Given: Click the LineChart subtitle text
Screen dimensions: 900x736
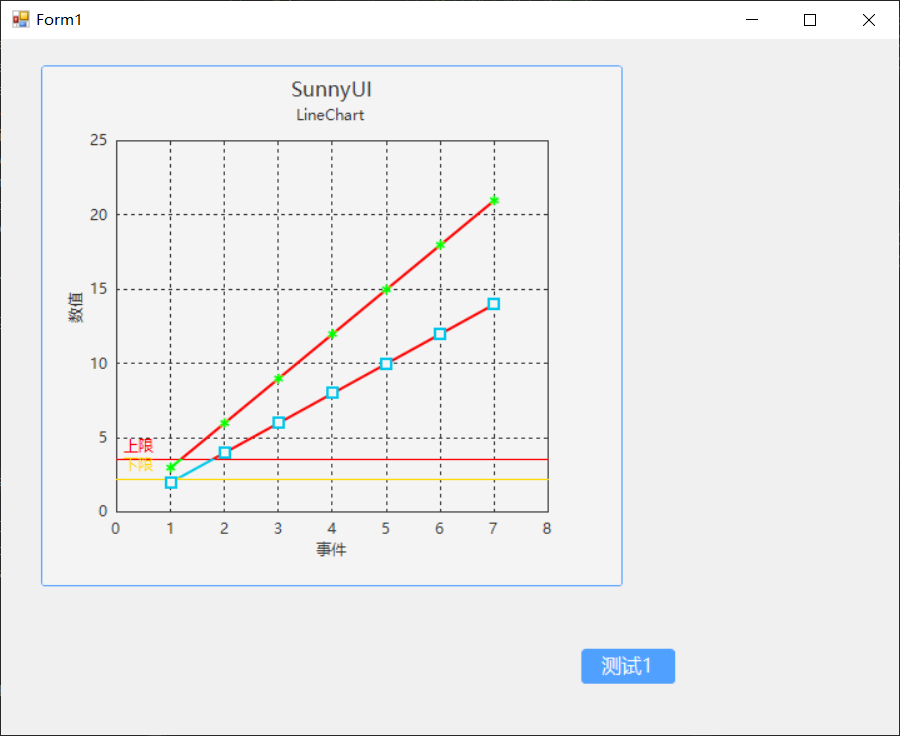Looking at the screenshot, I should (330, 114).
